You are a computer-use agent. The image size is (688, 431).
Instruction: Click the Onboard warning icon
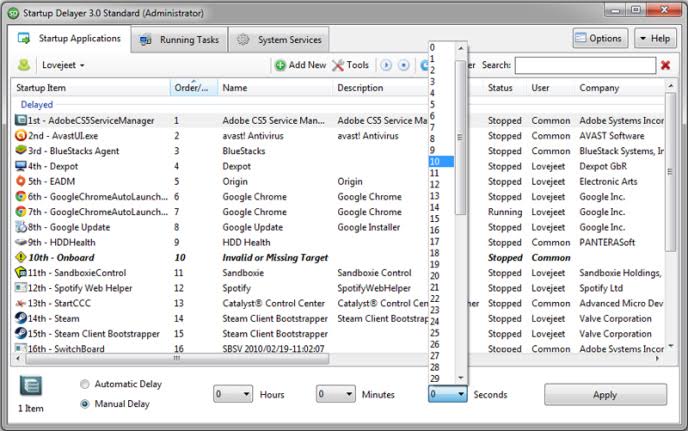click(x=21, y=257)
